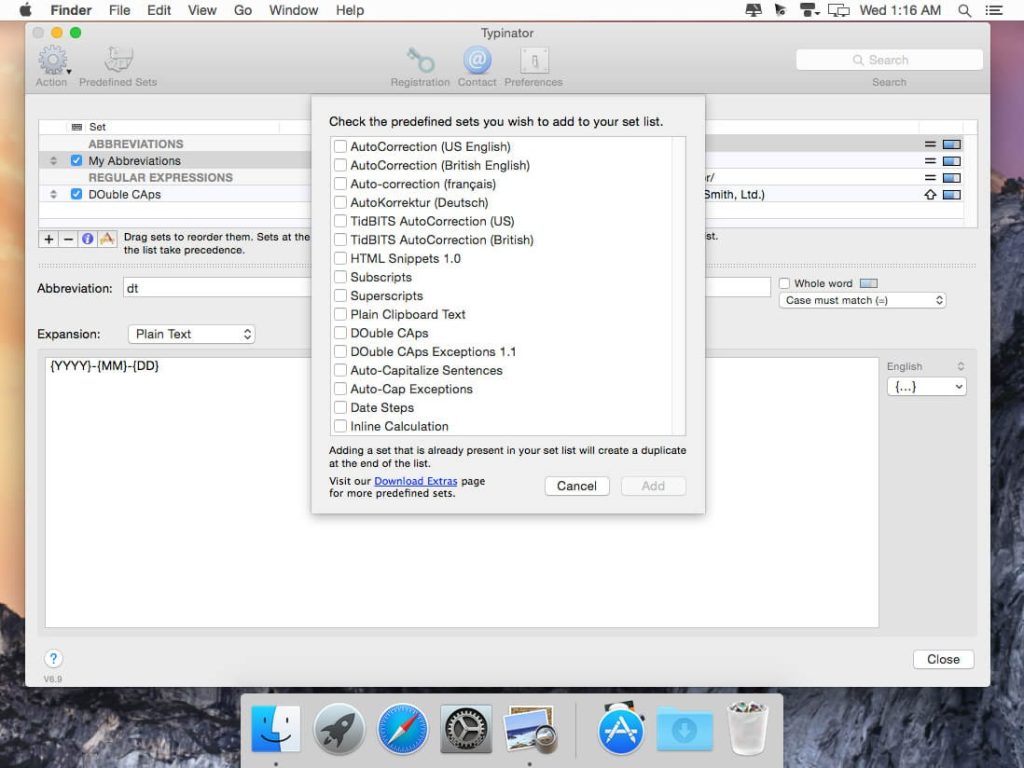Open the Go menu

tap(243, 10)
